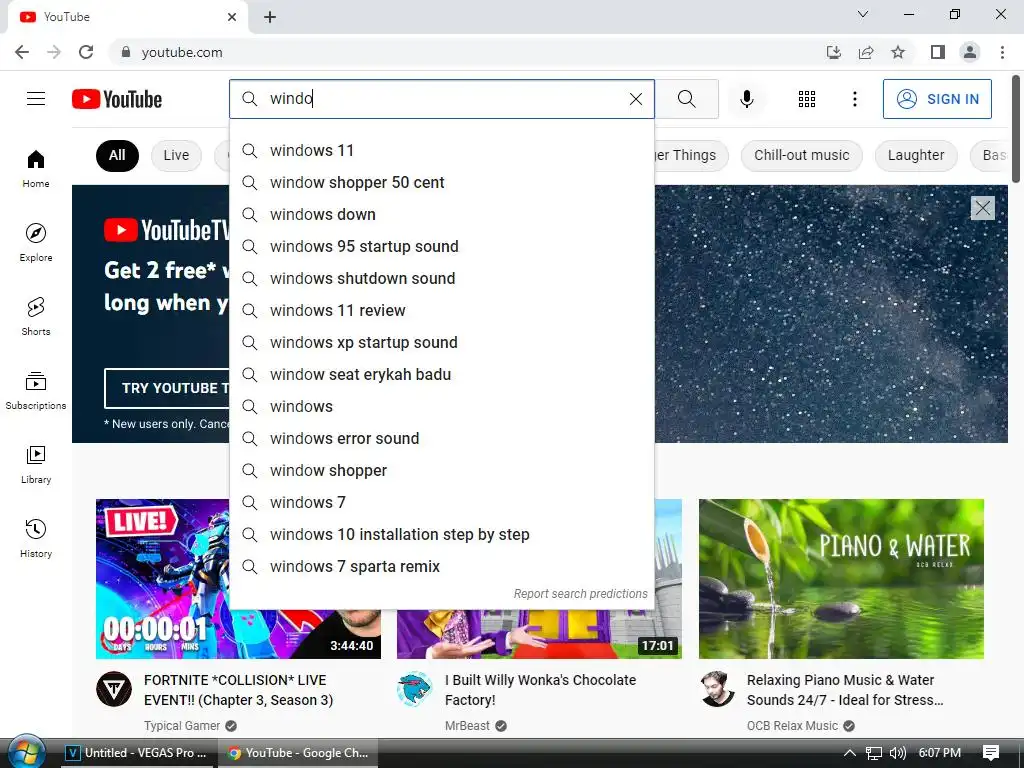The image size is (1024, 768).
Task: Open YouTube settings three-dot menu
Action: 854,99
